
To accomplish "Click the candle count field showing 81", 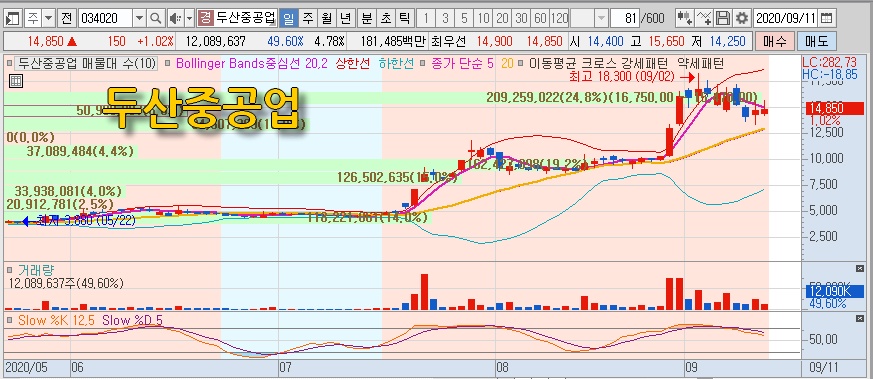I will coord(625,18).
